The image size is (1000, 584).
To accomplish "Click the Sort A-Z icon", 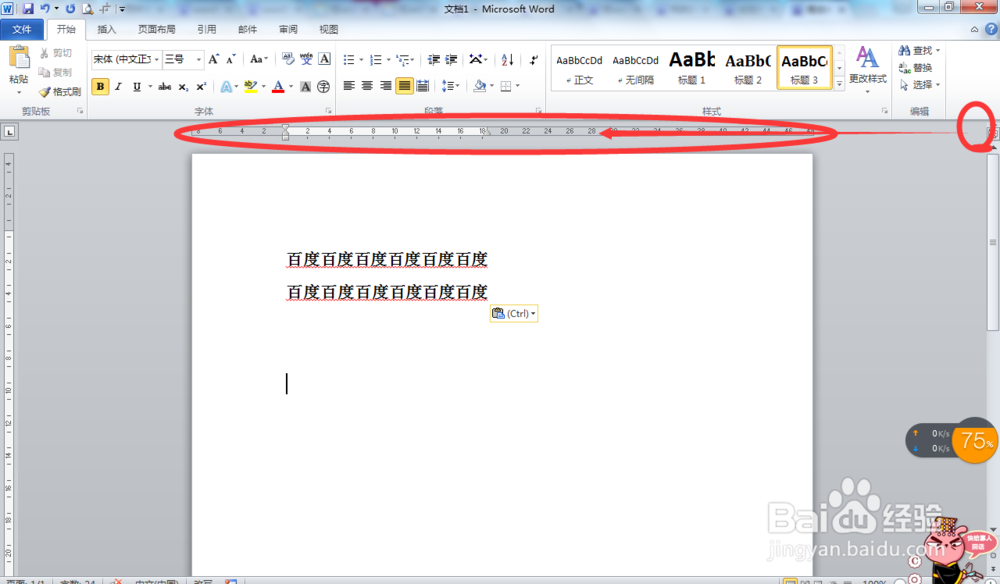I will pyautogui.click(x=508, y=59).
